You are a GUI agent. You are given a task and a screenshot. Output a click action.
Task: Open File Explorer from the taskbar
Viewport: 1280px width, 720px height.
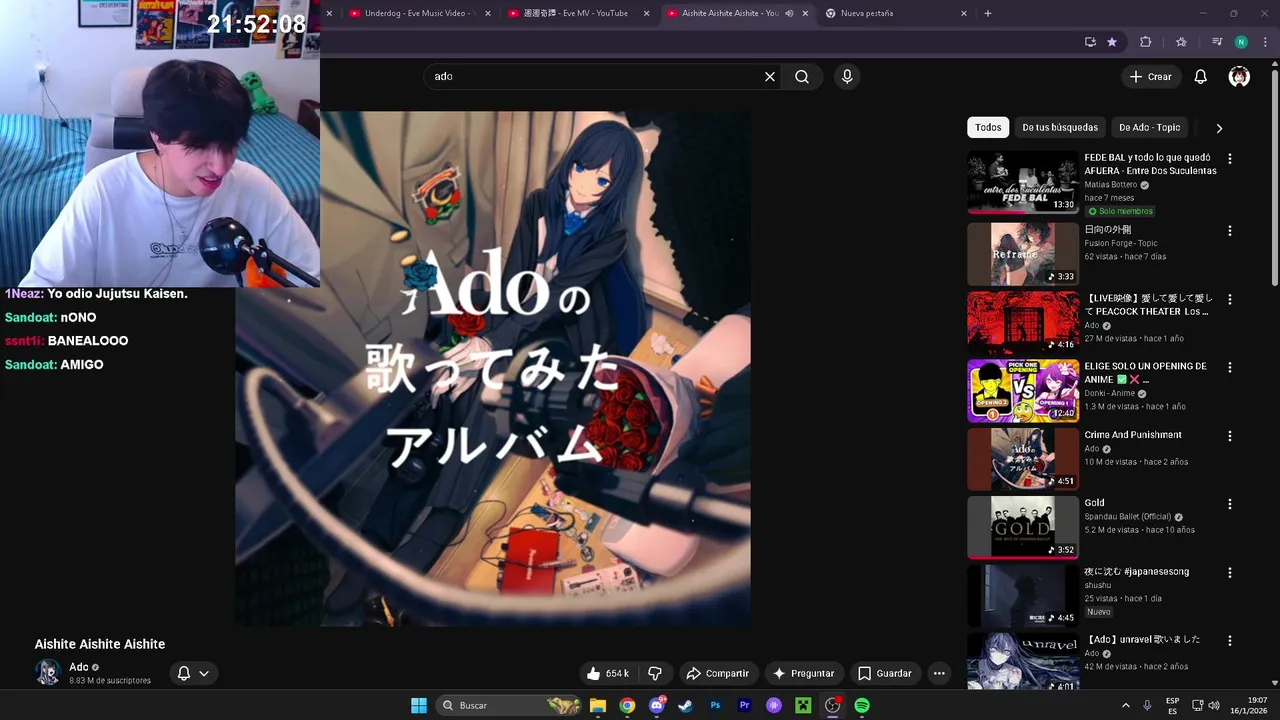[x=598, y=705]
